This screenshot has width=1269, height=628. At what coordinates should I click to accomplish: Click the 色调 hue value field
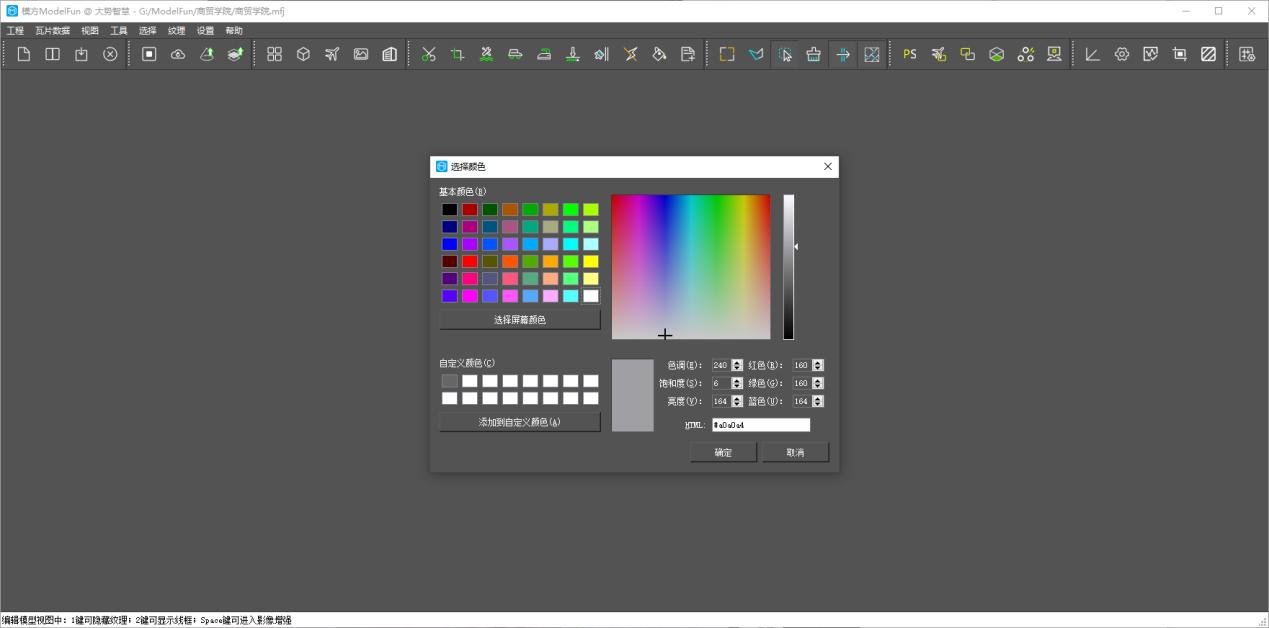[721, 365]
